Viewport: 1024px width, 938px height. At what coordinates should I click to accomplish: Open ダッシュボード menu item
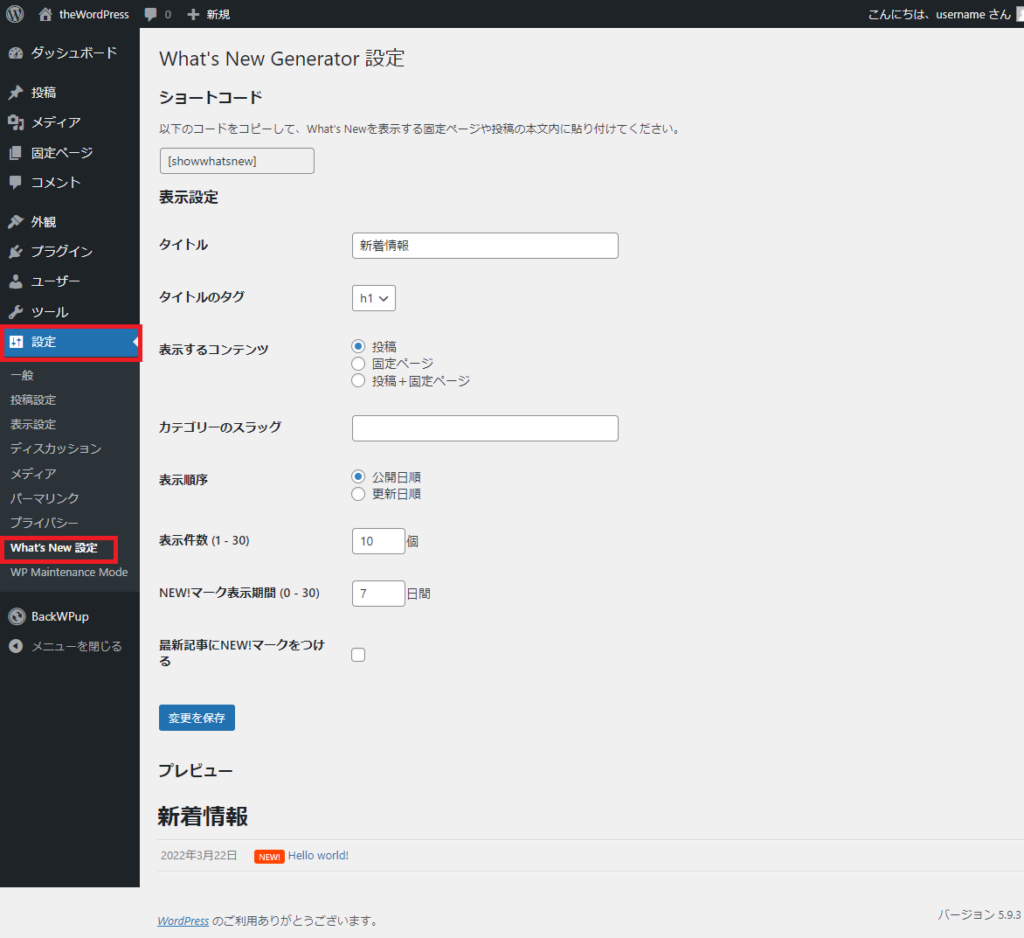tap(70, 53)
